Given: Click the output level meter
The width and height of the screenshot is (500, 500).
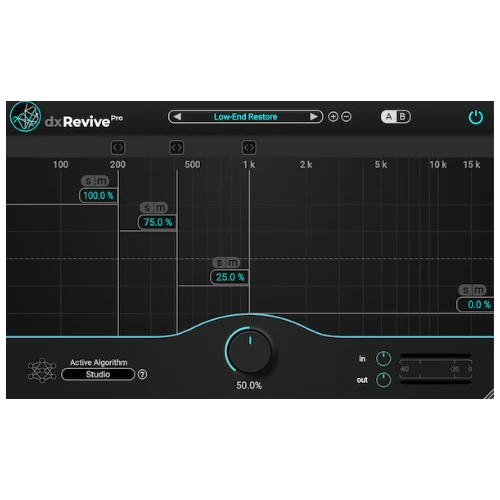Looking at the screenshot, I should click(x=435, y=382).
